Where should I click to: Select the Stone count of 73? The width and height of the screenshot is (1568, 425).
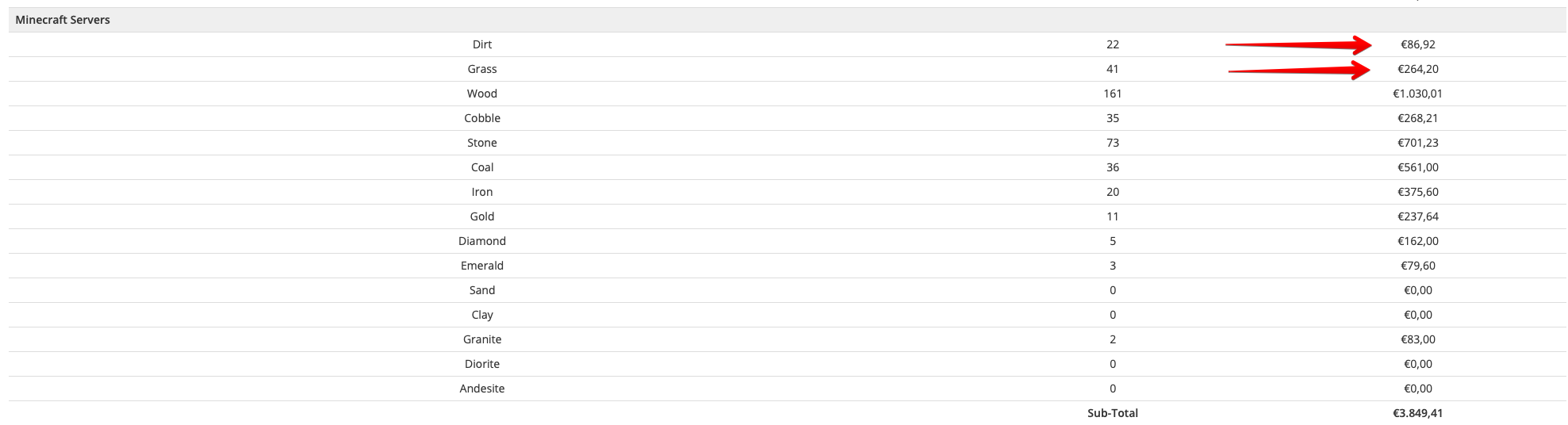click(x=1113, y=143)
